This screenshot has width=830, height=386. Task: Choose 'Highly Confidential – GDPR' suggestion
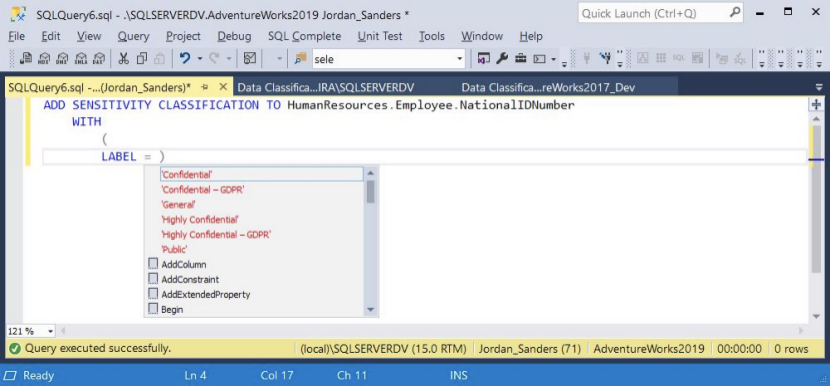(216, 234)
